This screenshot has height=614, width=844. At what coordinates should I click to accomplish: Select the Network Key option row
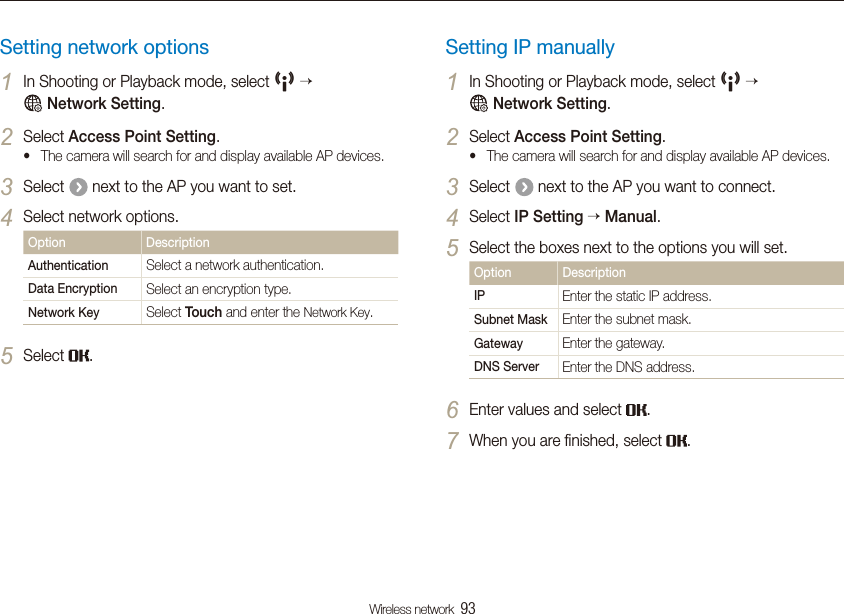(x=210, y=313)
